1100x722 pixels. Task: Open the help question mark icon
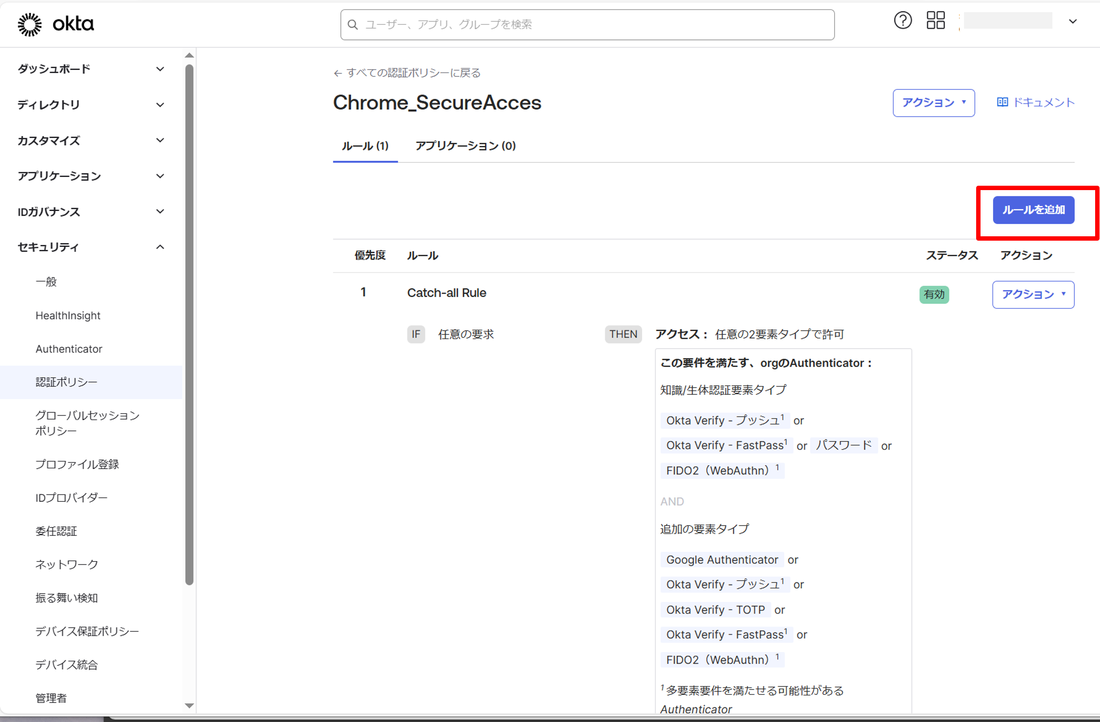click(903, 20)
